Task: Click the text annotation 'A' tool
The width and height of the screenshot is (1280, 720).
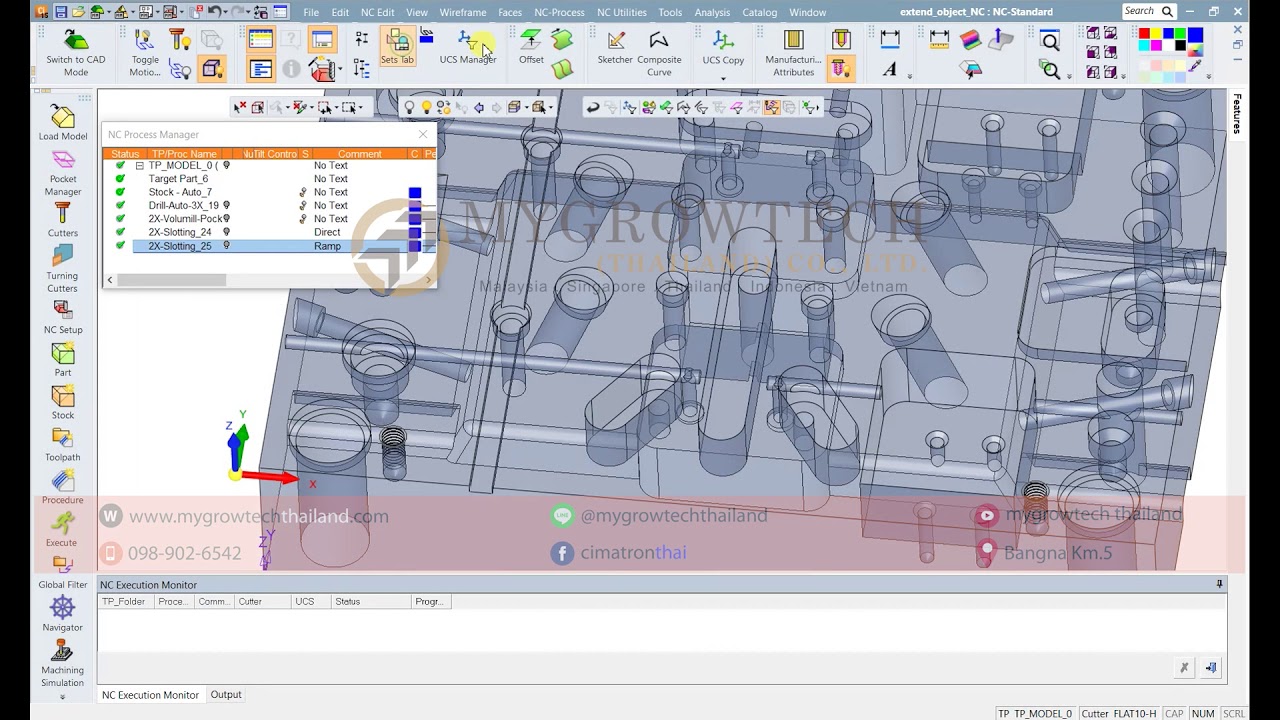Action: pyautogui.click(x=889, y=69)
